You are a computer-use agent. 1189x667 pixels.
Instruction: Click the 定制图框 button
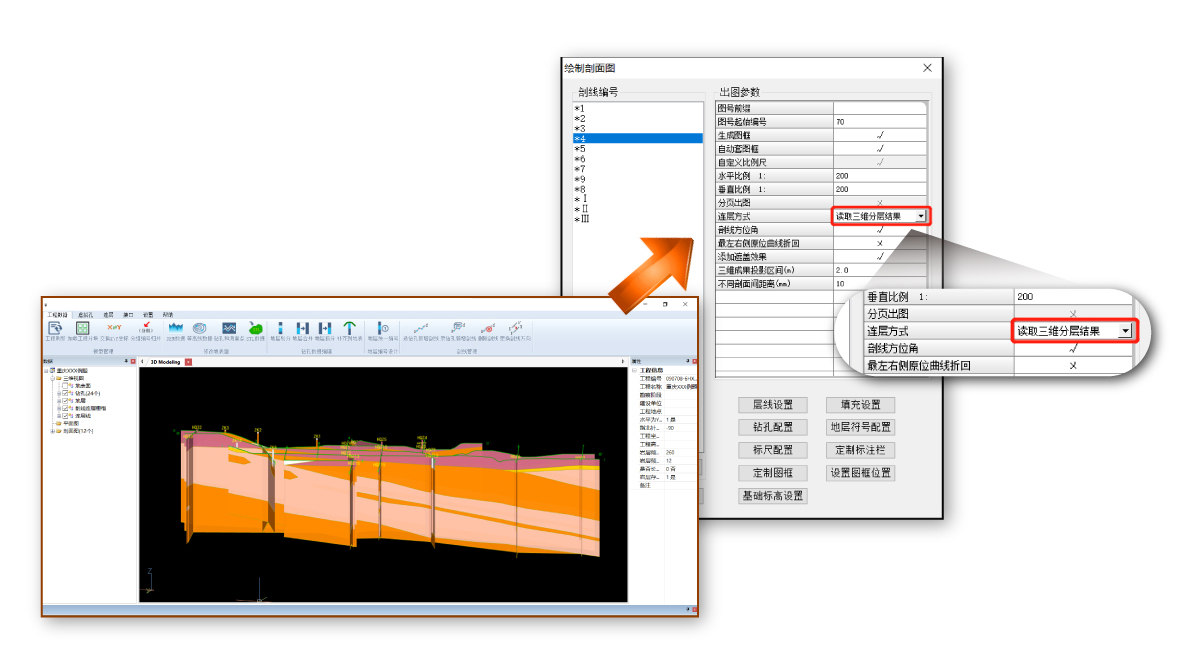(773, 473)
